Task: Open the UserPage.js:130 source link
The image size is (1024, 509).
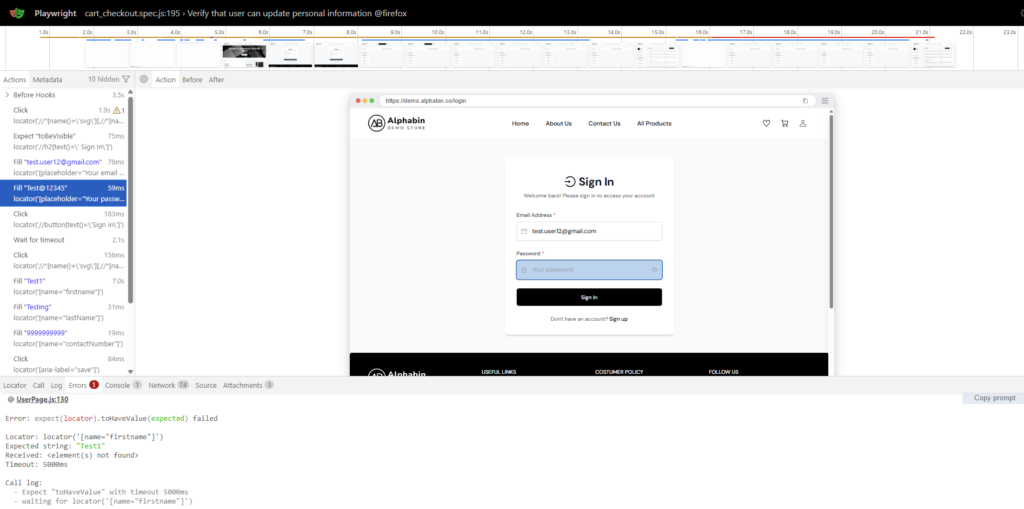Action: [x=39, y=399]
